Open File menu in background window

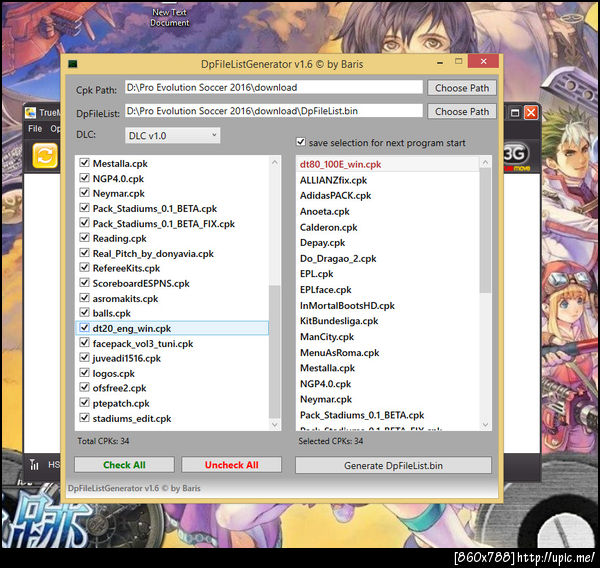[35, 129]
